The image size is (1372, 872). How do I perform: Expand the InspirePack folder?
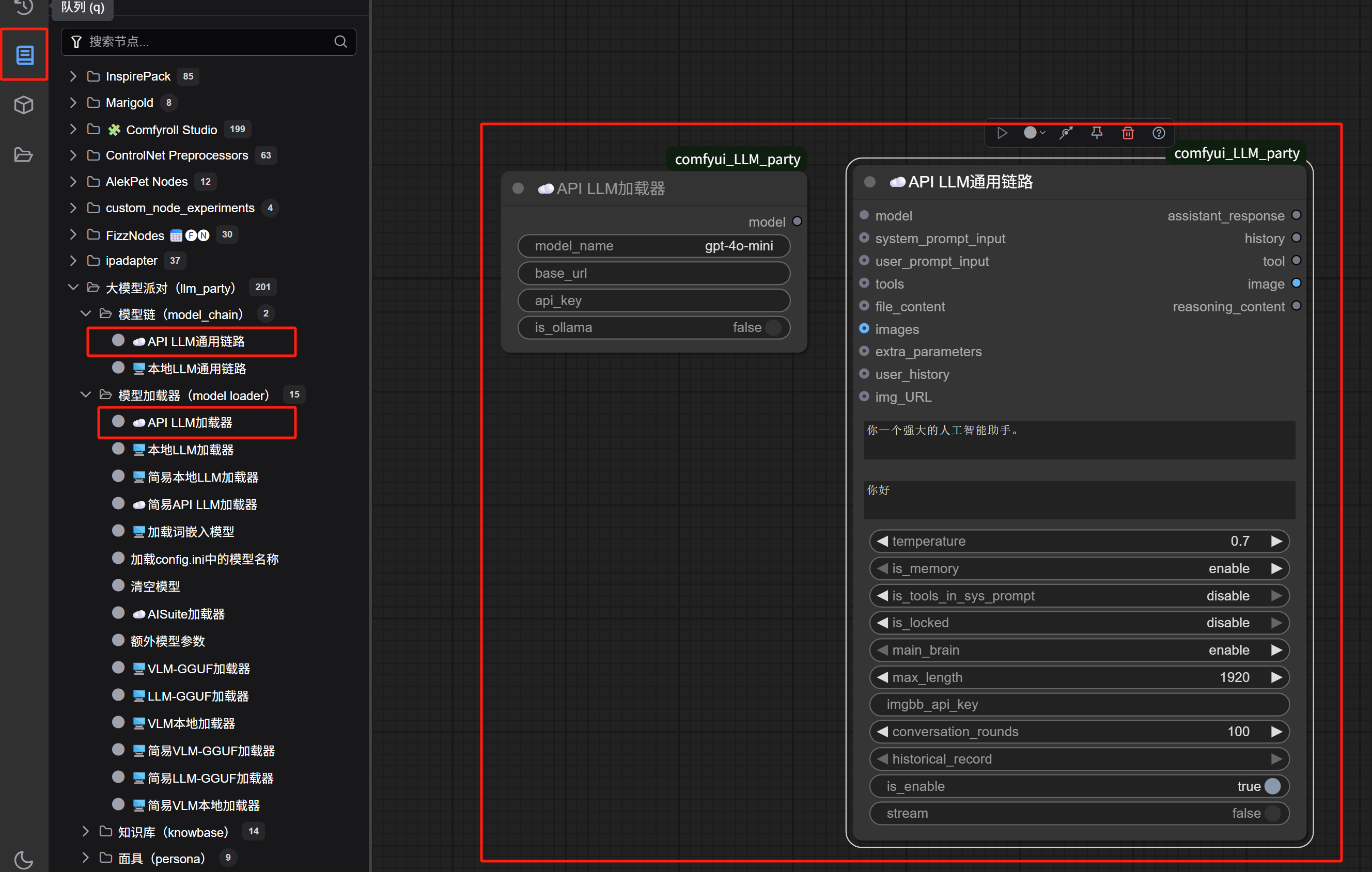point(73,76)
